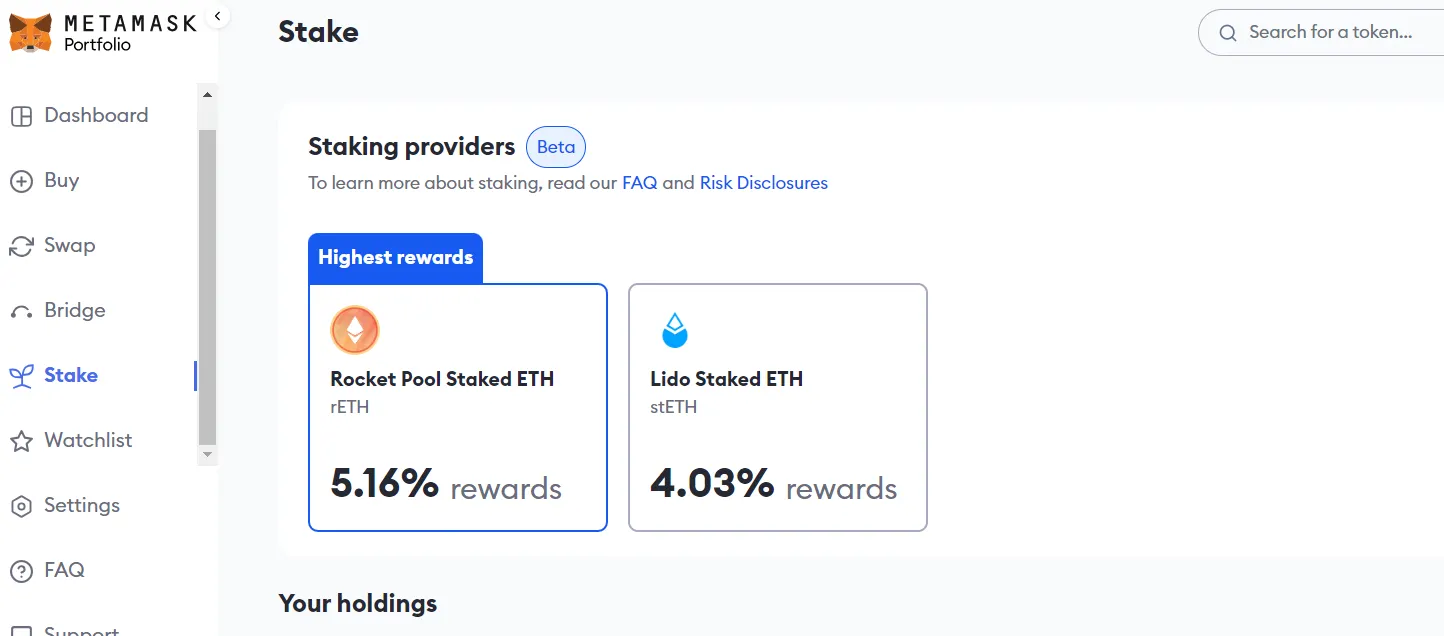The image size is (1444, 636).
Task: Click the Search for a token field
Action: (x=1330, y=33)
